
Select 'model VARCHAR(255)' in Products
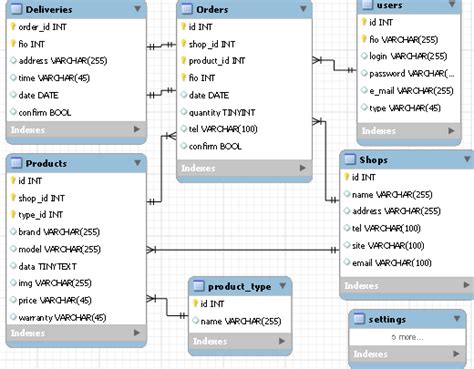click(59, 249)
